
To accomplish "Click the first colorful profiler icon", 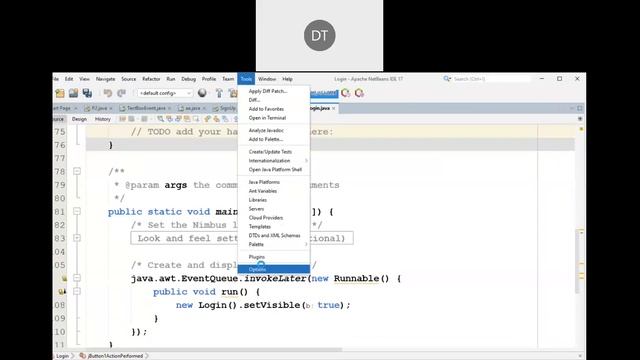I will click(x=346, y=93).
